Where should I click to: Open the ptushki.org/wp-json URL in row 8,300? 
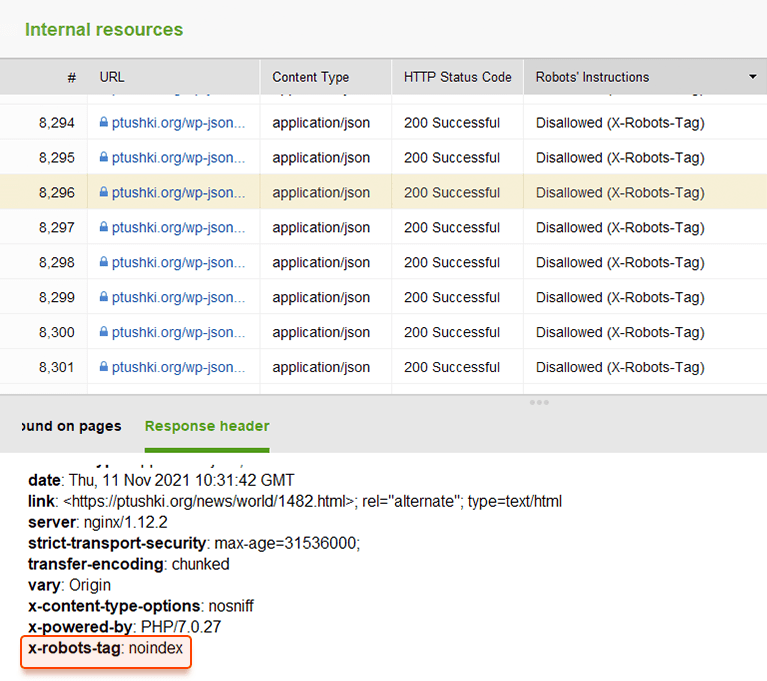point(178,332)
